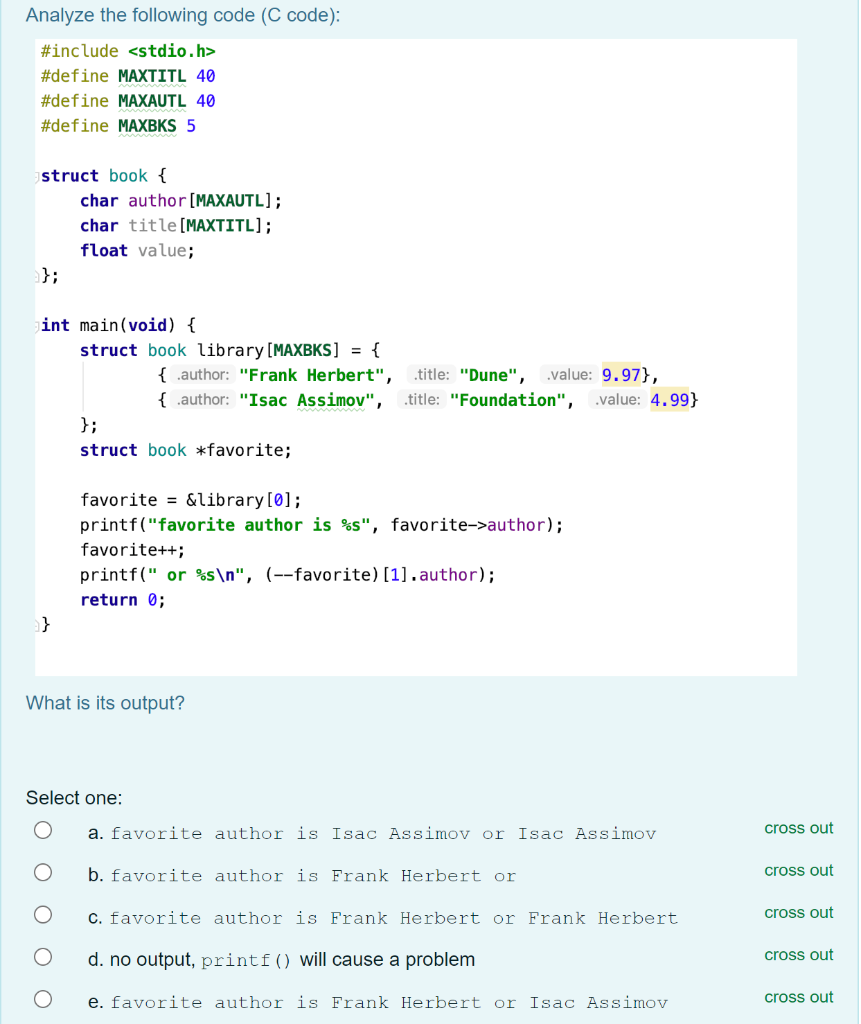
Task: Click the .author: hint on Frank Herbert row
Action: click(x=203, y=375)
